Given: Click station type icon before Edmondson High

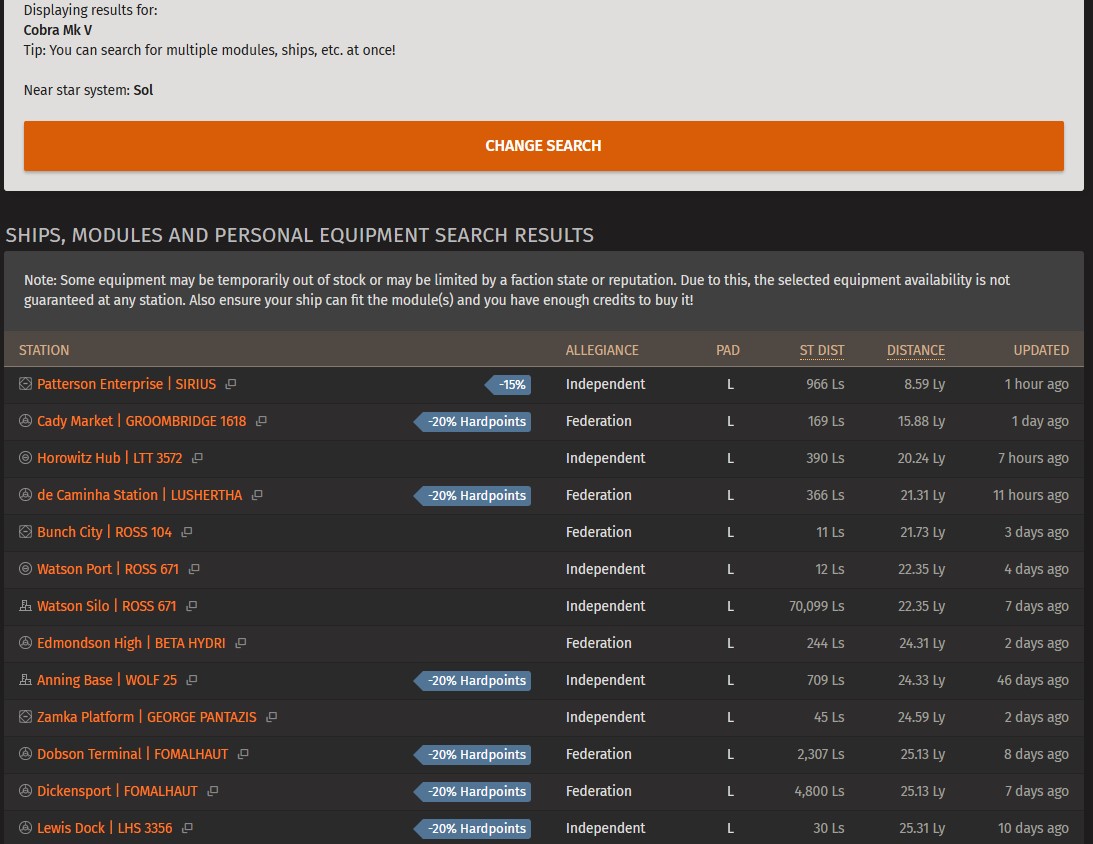Looking at the screenshot, I should tap(25, 642).
